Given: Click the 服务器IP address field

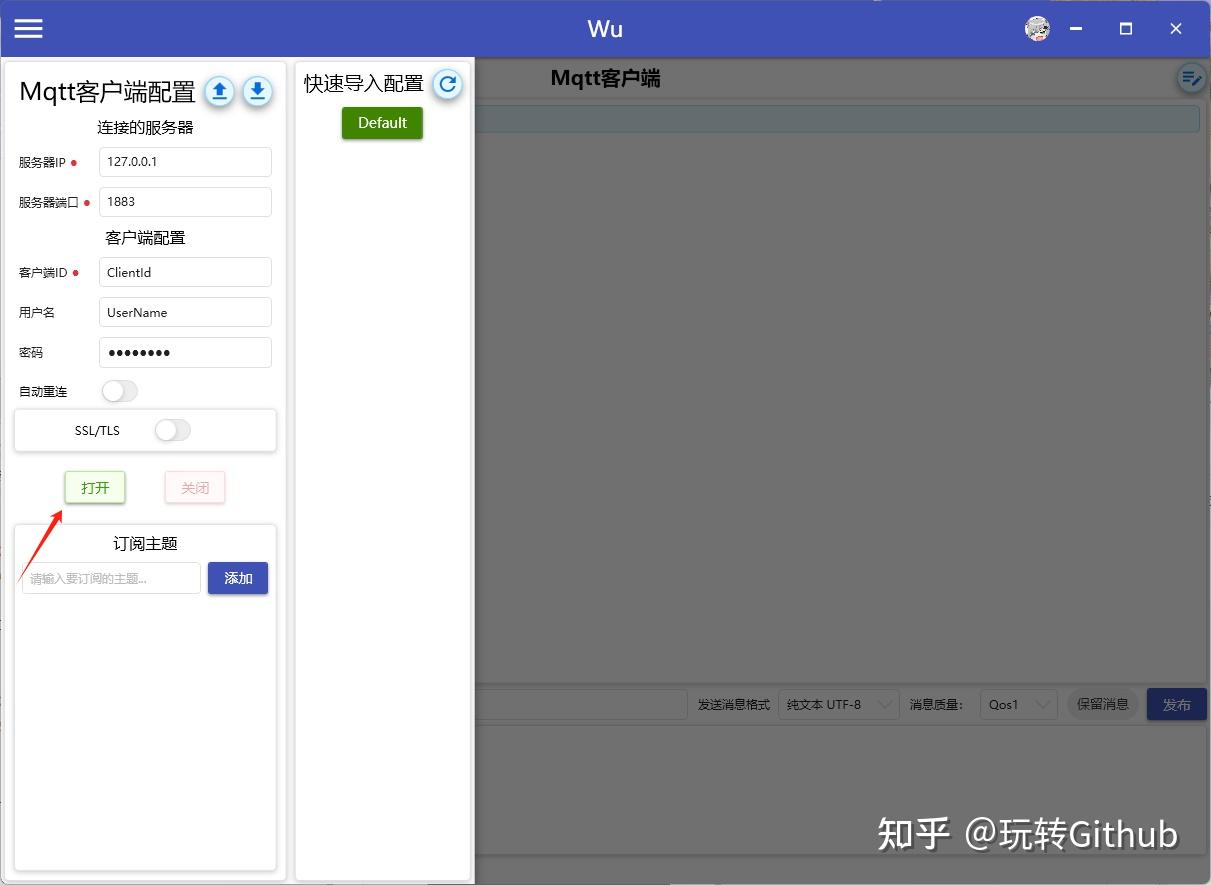Looking at the screenshot, I should 184,161.
